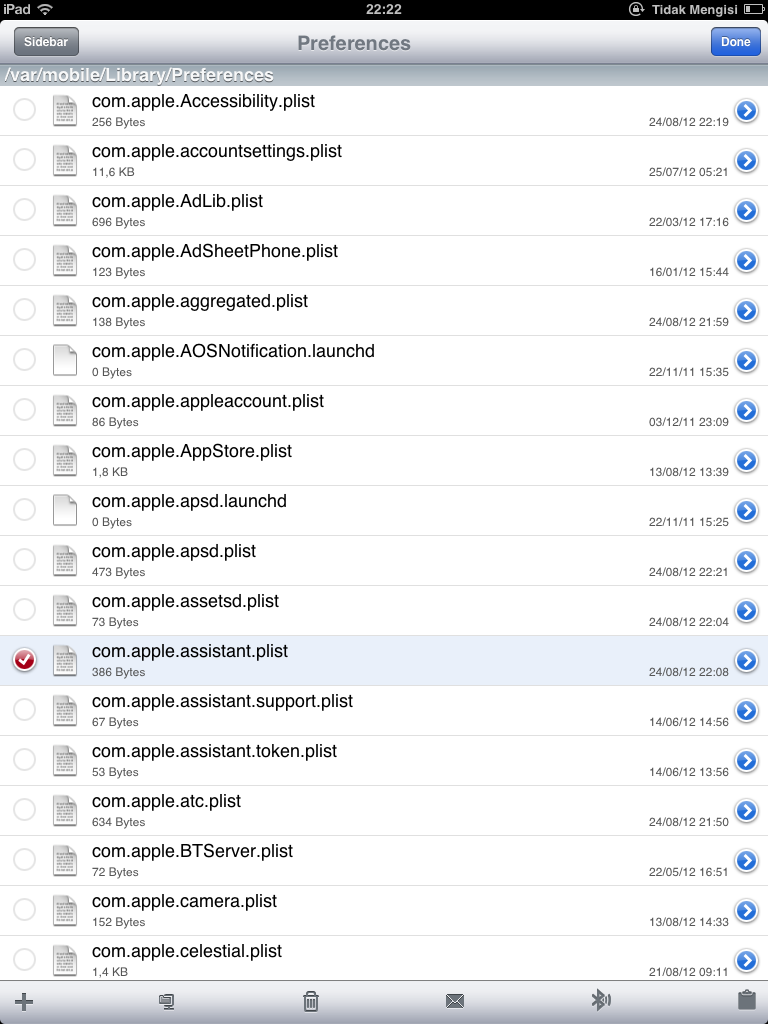Tick the selection circle for com.apple.camera.plist
The height and width of the screenshot is (1024, 768).
[24, 910]
